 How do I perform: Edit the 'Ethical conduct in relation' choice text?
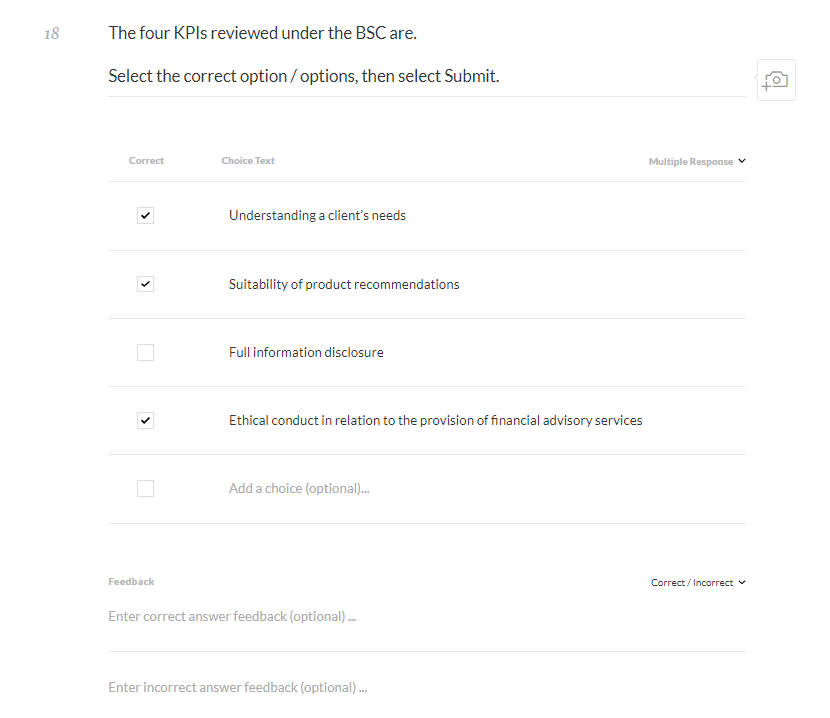(435, 421)
